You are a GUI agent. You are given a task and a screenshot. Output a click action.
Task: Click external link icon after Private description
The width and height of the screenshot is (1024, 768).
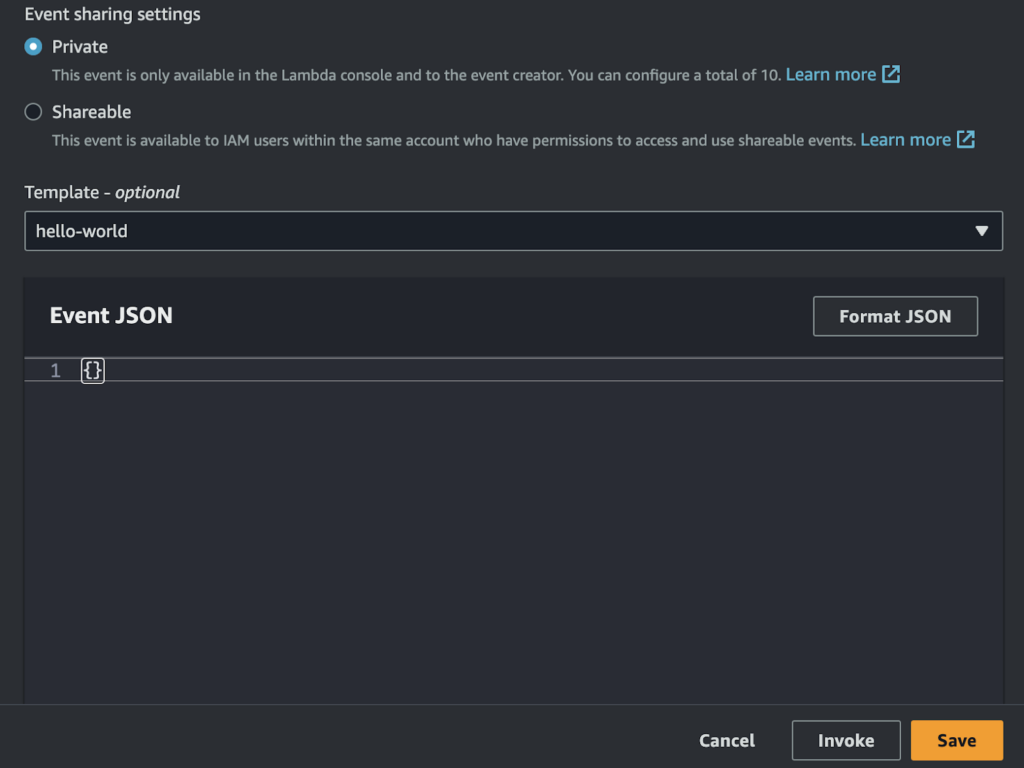[x=891, y=75]
